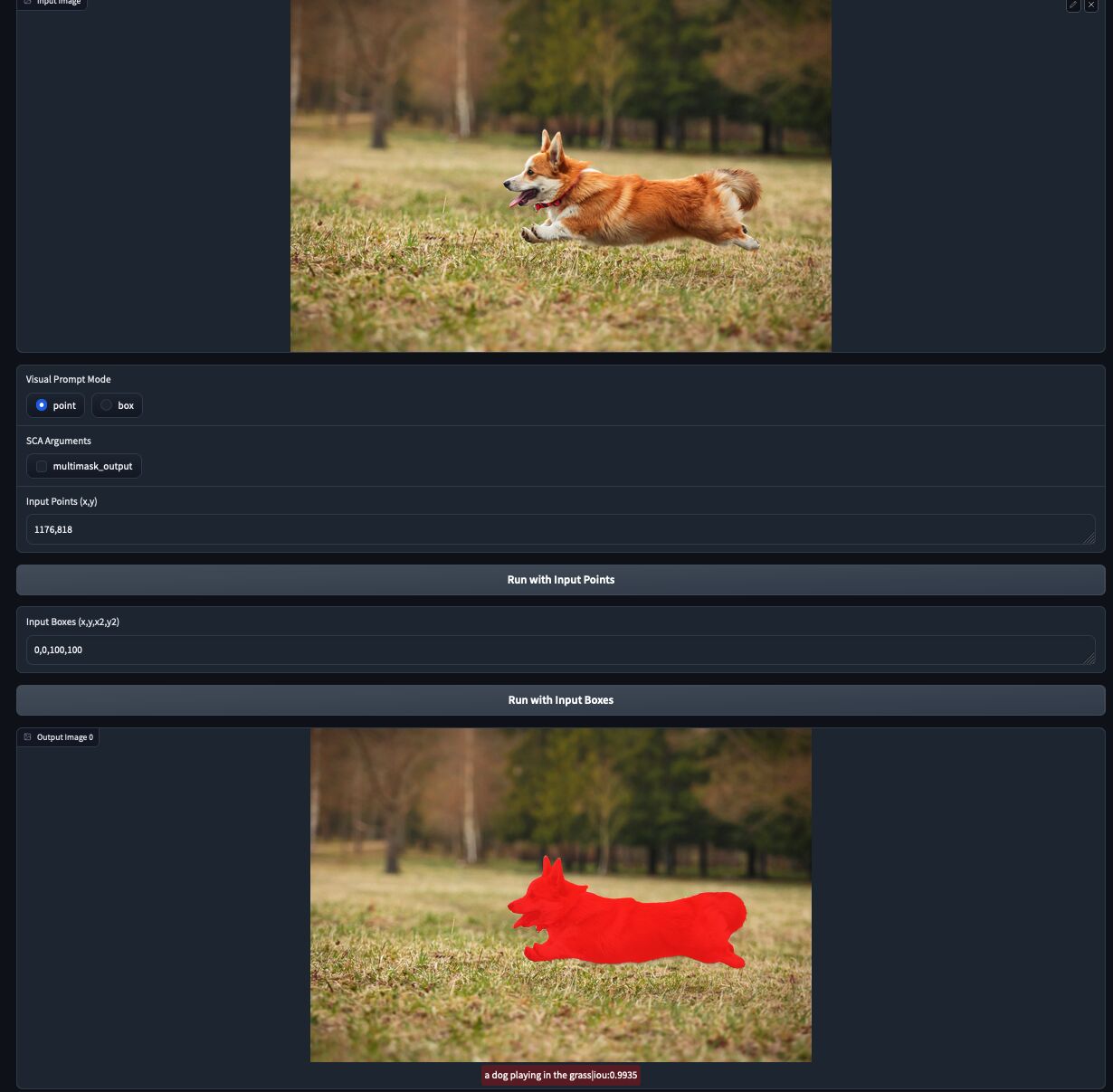Remove the input image with the X icon
The image size is (1113, 1092).
[x=1091, y=5]
